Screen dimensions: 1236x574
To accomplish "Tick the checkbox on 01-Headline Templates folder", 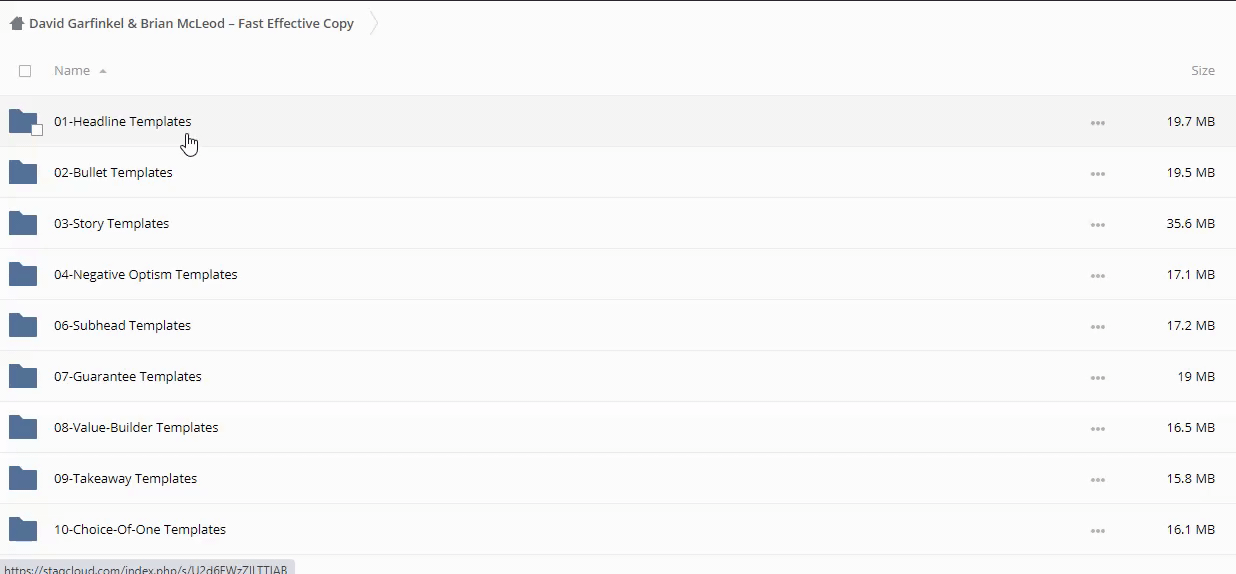I will [37, 130].
